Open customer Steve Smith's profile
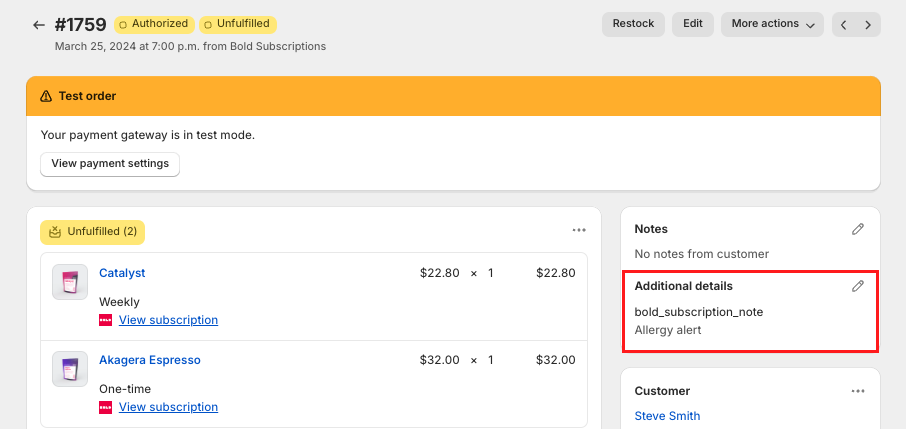Image resolution: width=906 pixels, height=429 pixels. coord(667,416)
